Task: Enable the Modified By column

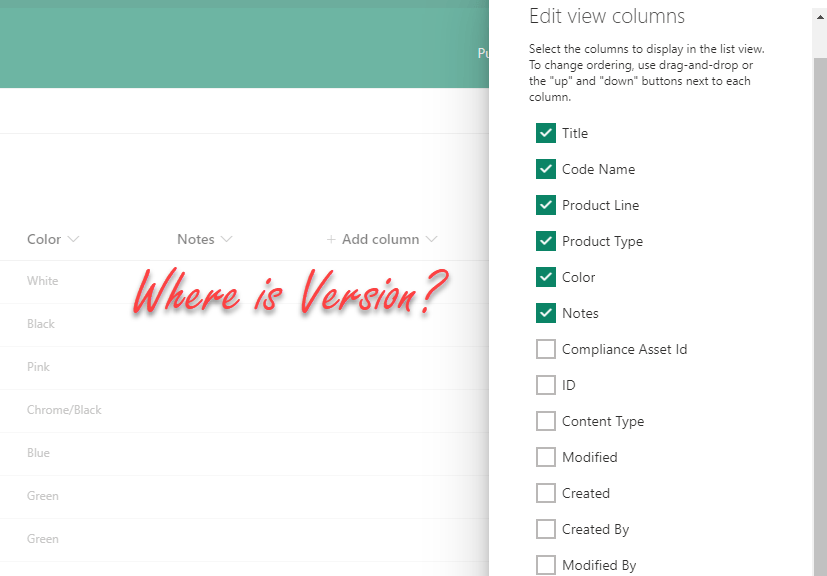Action: [x=546, y=564]
